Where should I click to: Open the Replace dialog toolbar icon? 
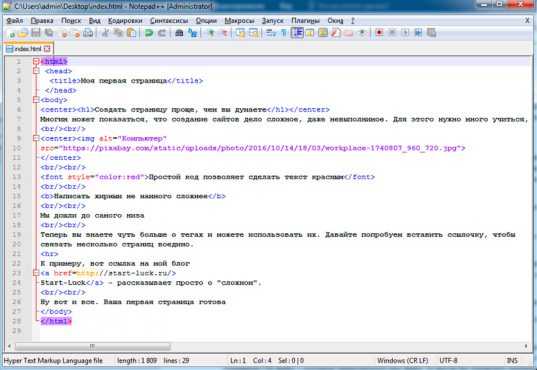click(193, 33)
